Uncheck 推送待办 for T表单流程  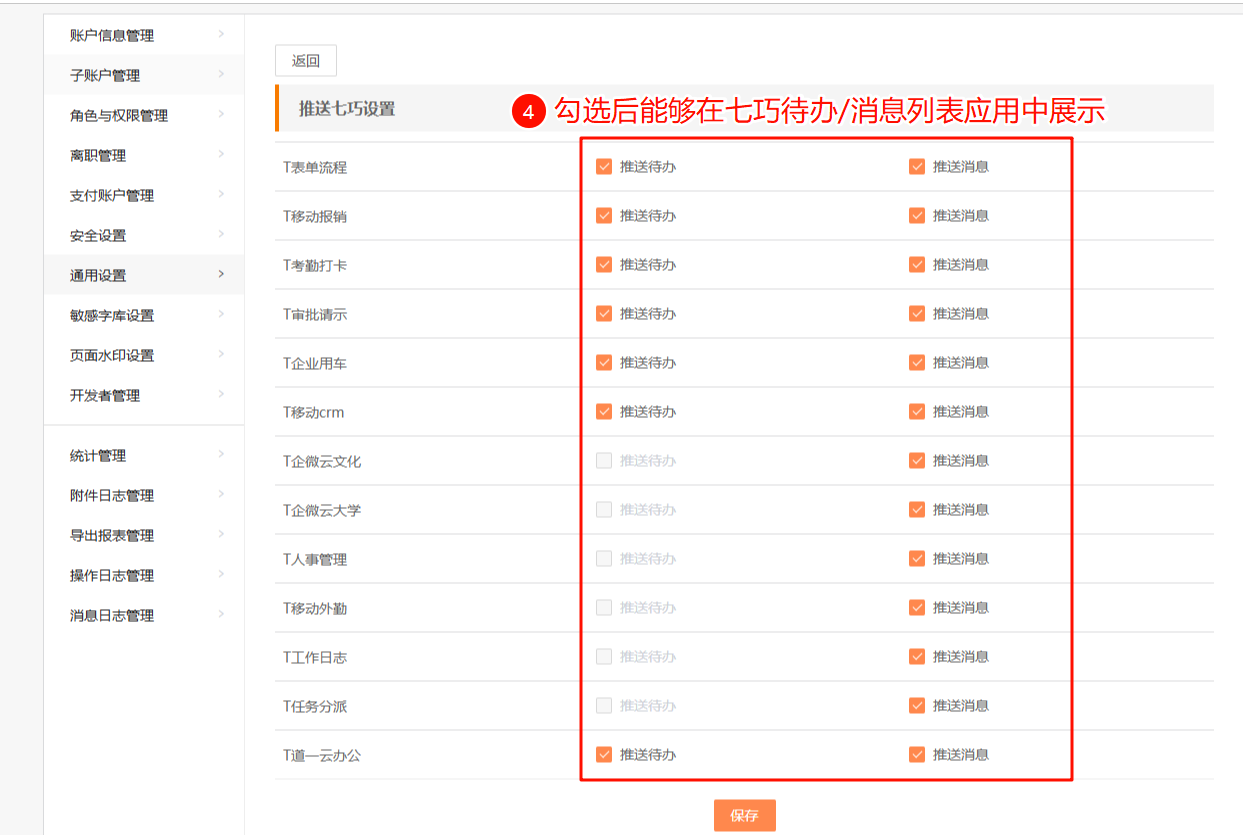pyautogui.click(x=603, y=167)
